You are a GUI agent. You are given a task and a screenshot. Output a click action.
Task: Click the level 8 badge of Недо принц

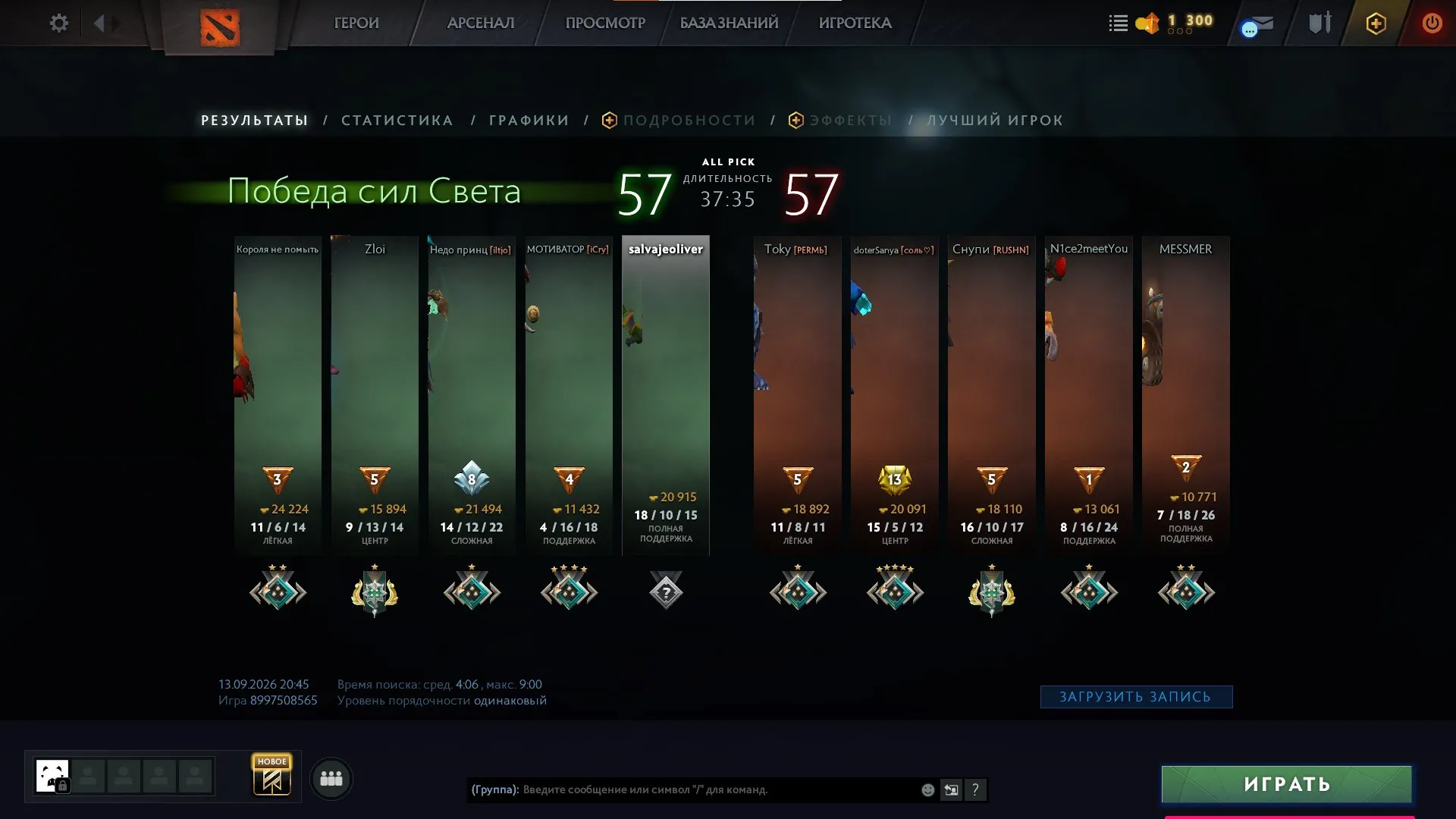pyautogui.click(x=472, y=479)
